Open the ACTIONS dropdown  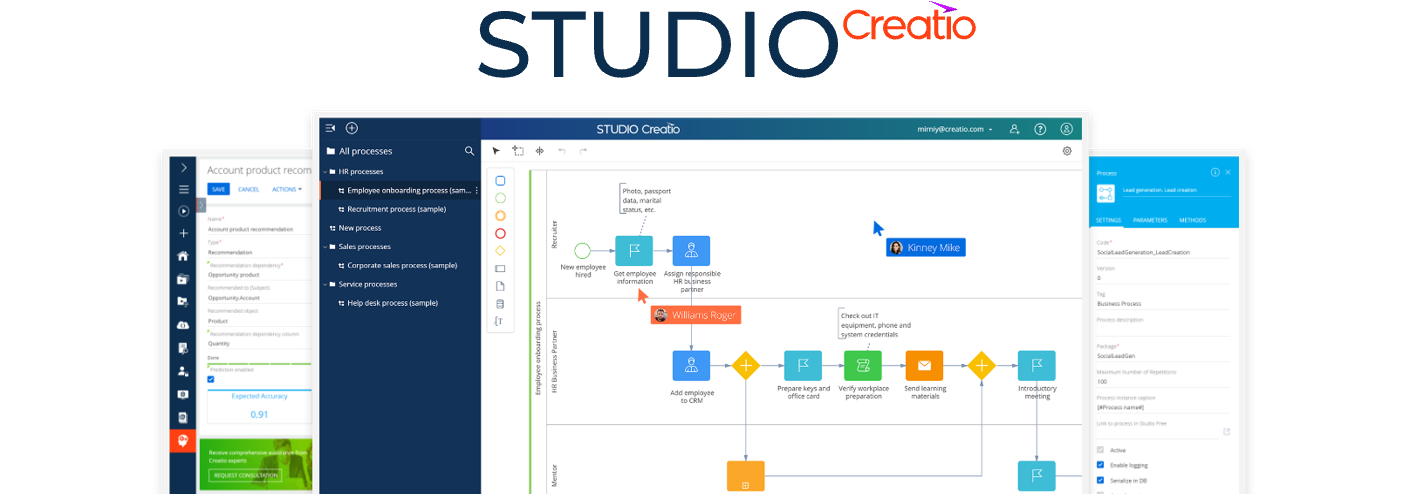[287, 189]
